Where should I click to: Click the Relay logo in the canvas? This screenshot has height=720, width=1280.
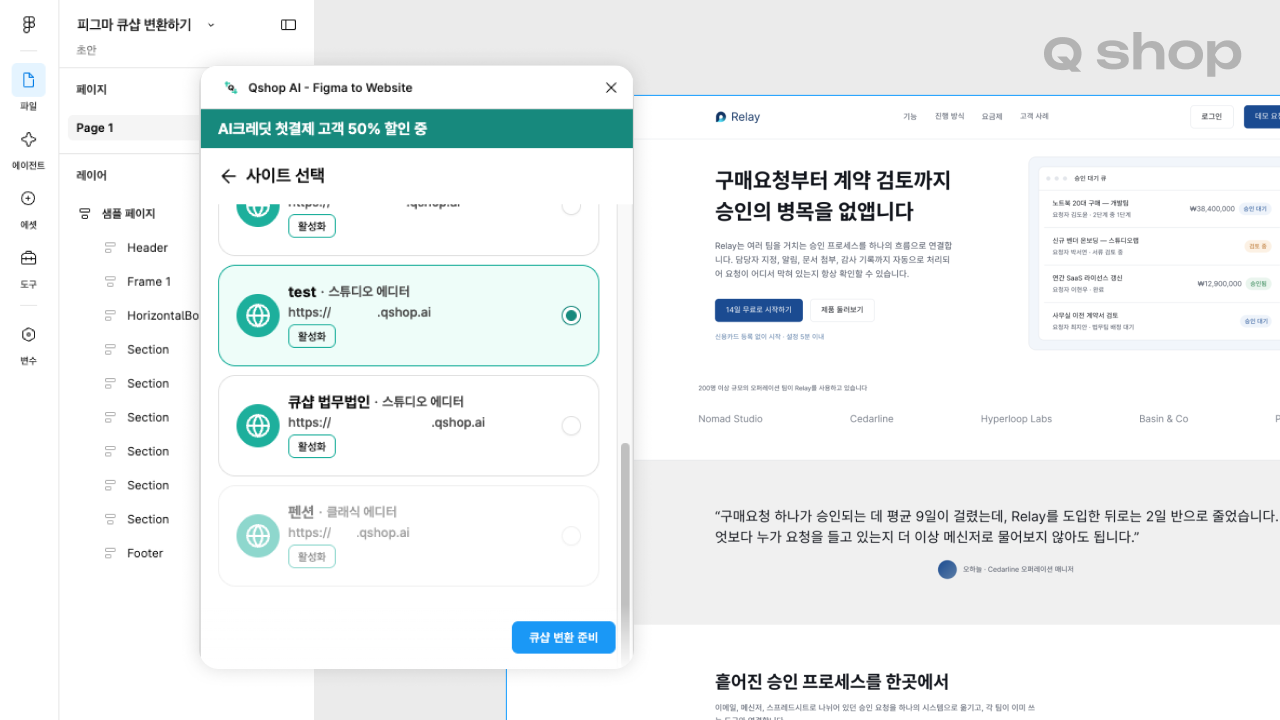[738, 117]
